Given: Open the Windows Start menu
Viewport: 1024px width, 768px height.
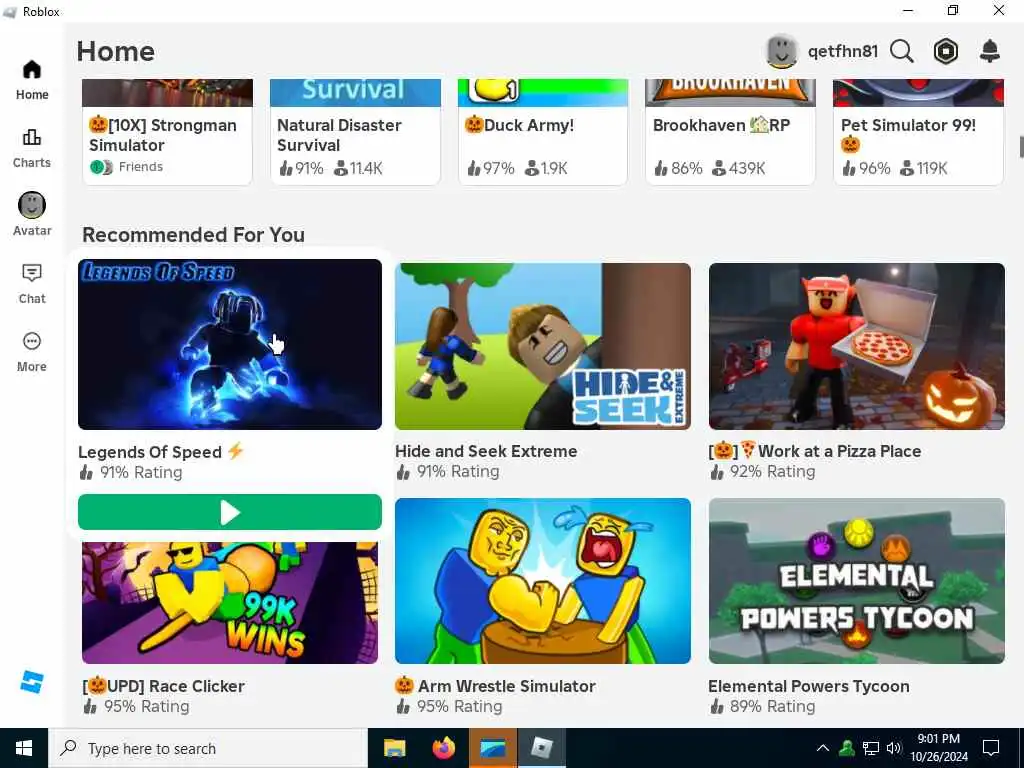Looking at the screenshot, I should pos(24,748).
